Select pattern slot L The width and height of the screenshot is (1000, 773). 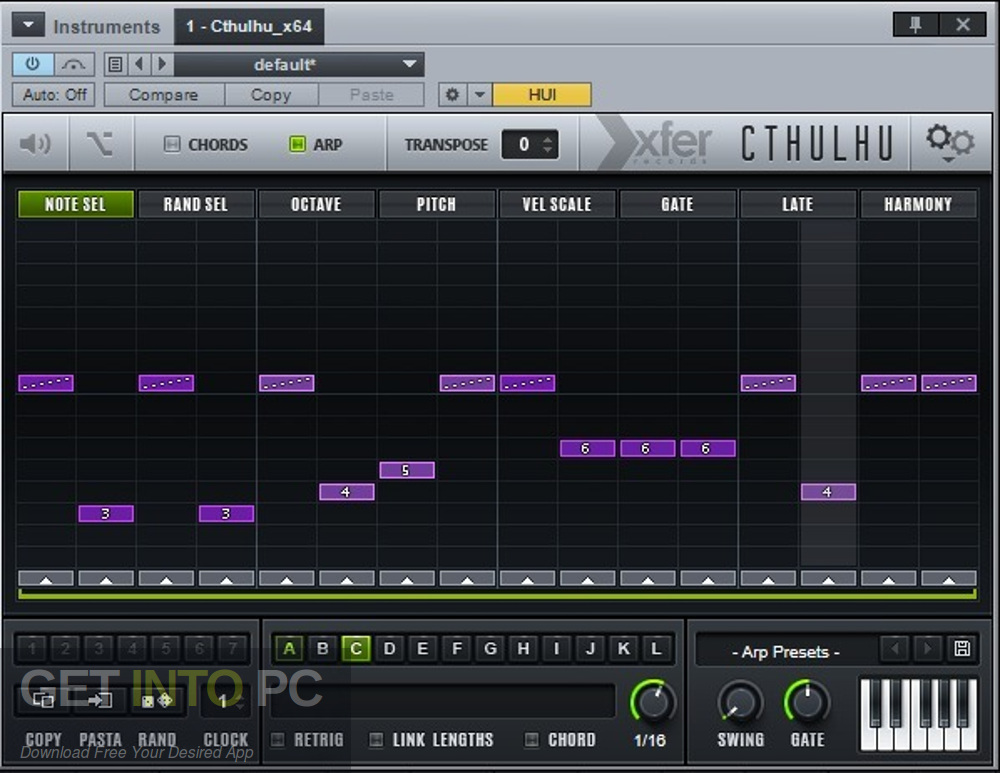656,649
